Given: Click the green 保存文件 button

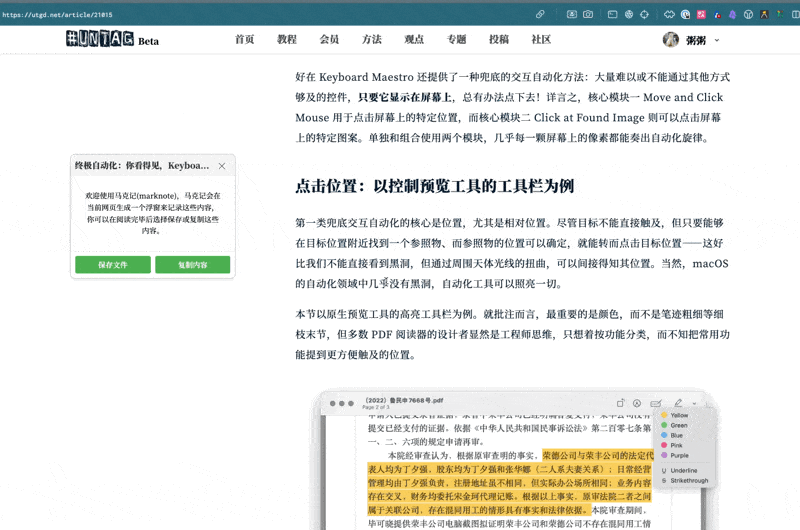Looking at the screenshot, I should [x=113, y=265].
